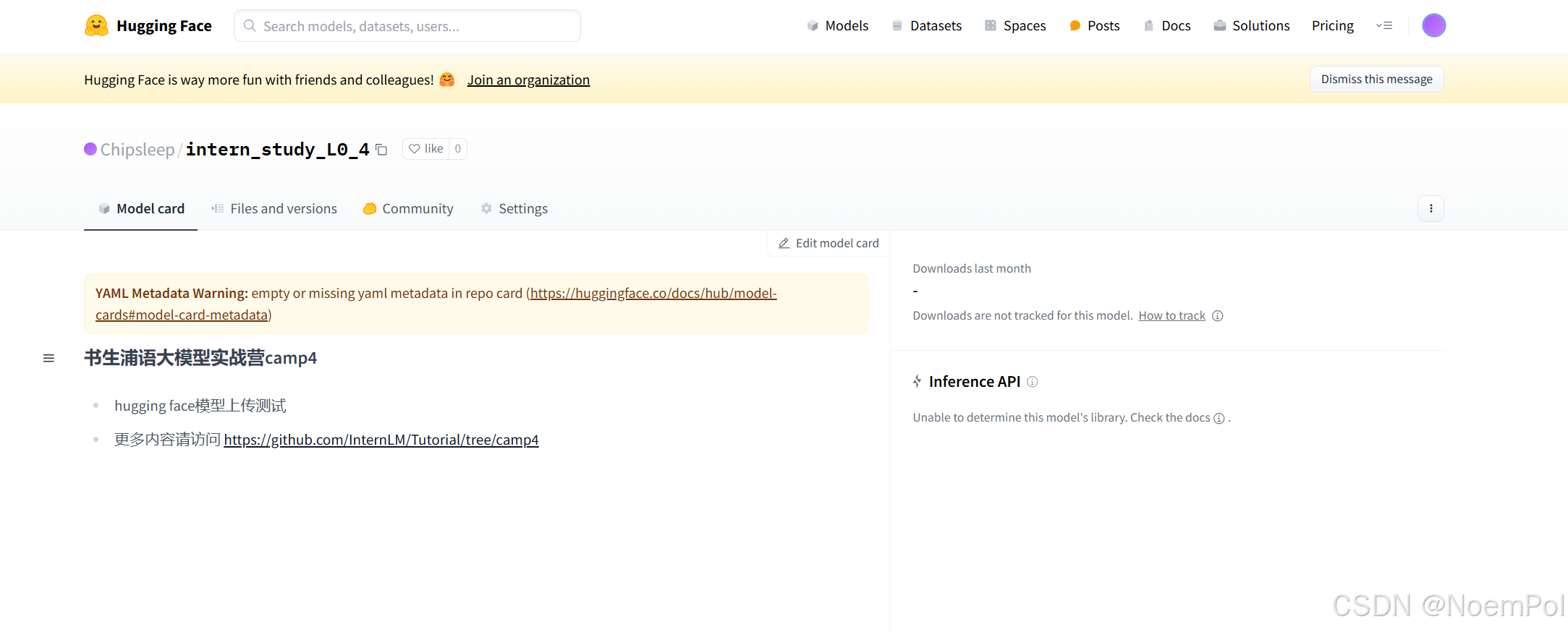Click Edit model card button
Viewport: 1568px width, 632px height.
pos(829,244)
